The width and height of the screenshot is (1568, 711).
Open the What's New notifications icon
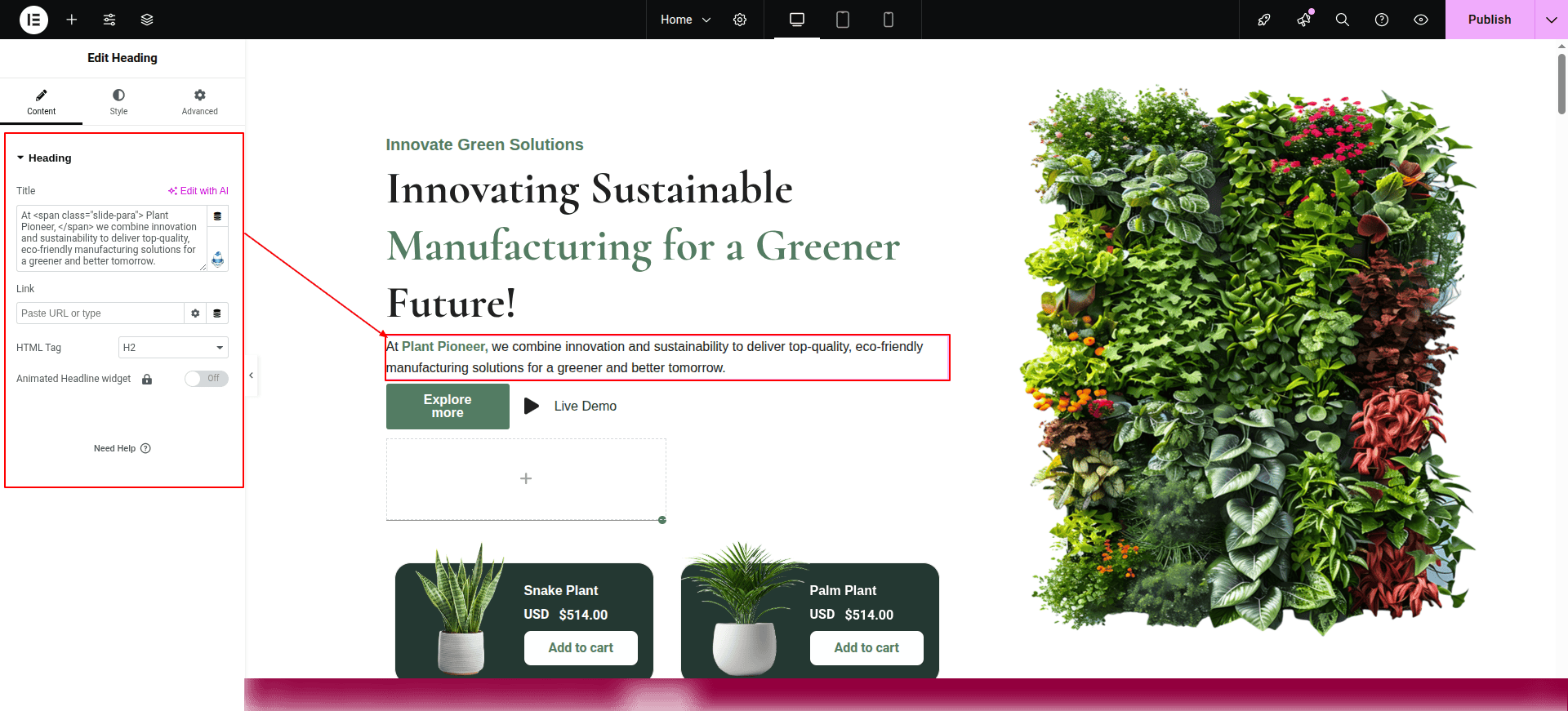pyautogui.click(x=1304, y=20)
